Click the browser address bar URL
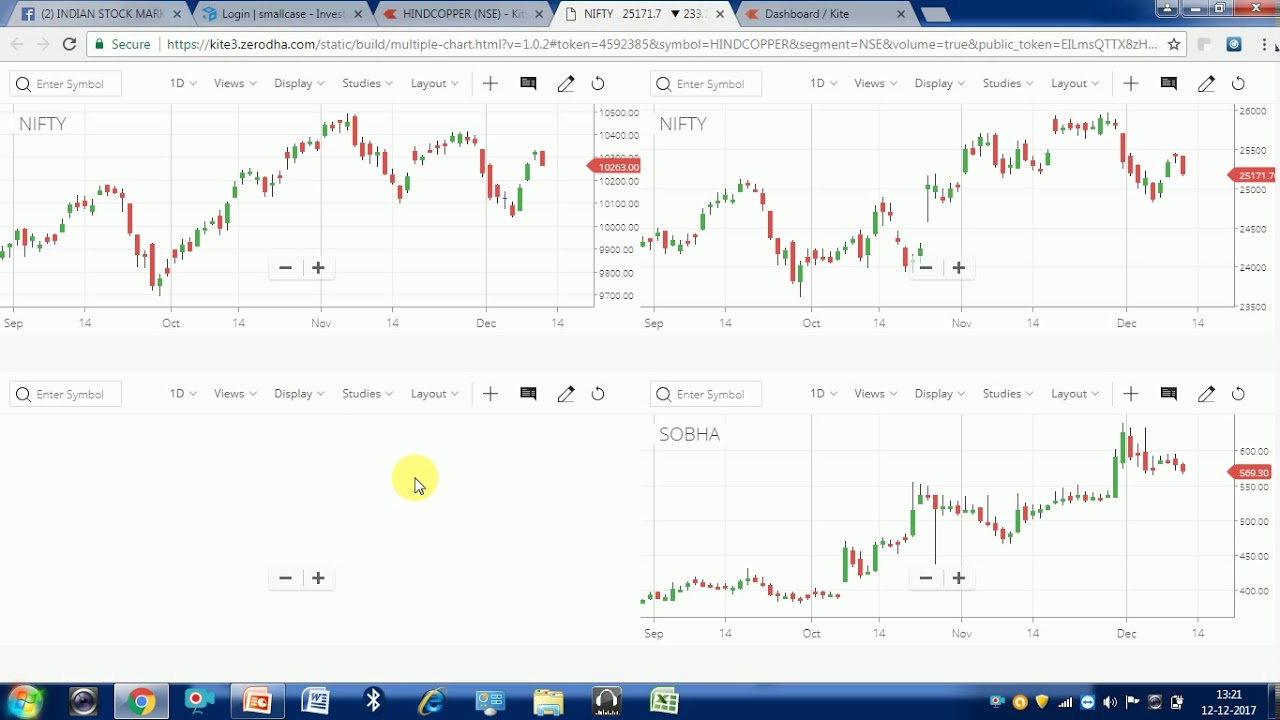Viewport: 1280px width, 720px height. coord(661,44)
